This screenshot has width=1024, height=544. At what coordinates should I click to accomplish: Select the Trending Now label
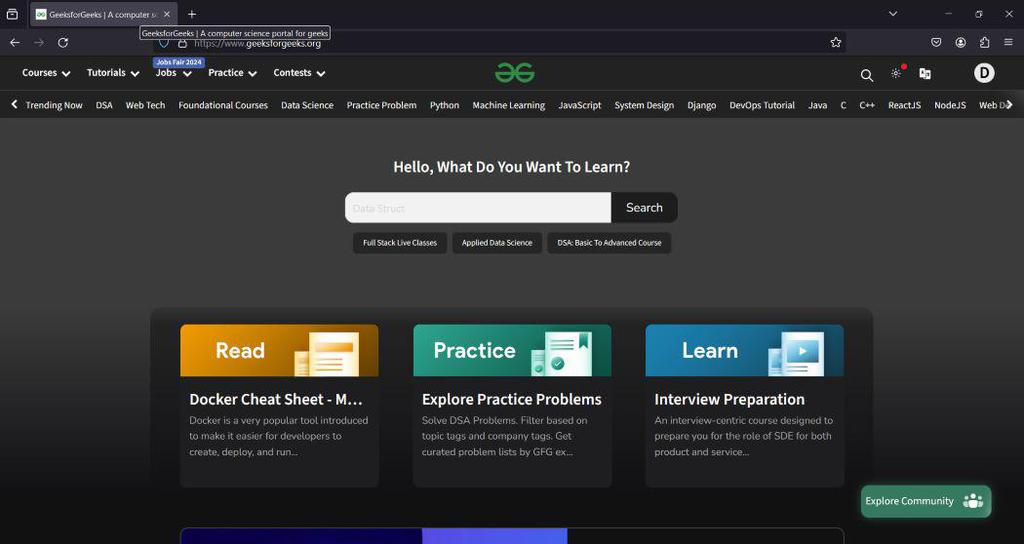(x=54, y=105)
